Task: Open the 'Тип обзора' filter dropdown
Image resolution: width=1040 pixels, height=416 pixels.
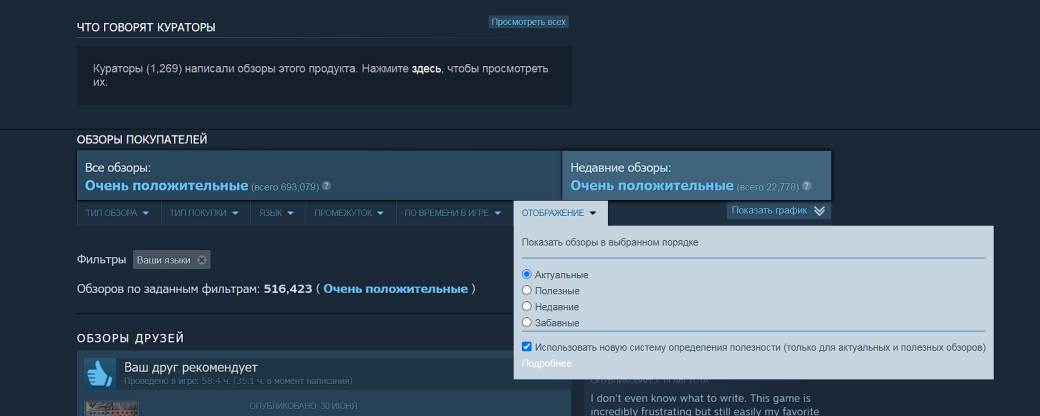Action: click(x=117, y=213)
